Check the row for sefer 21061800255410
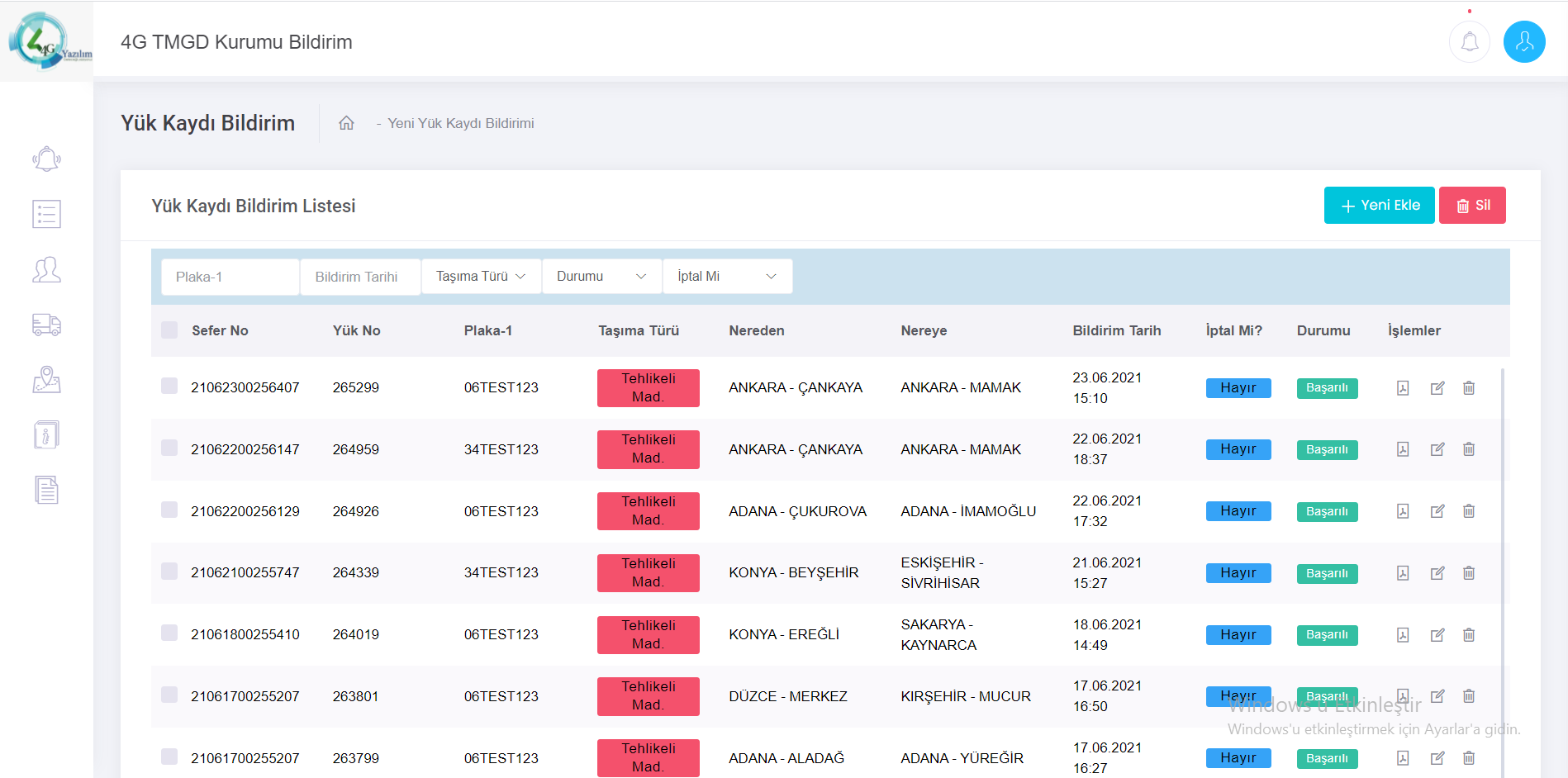This screenshot has width=1568, height=778. [x=169, y=633]
